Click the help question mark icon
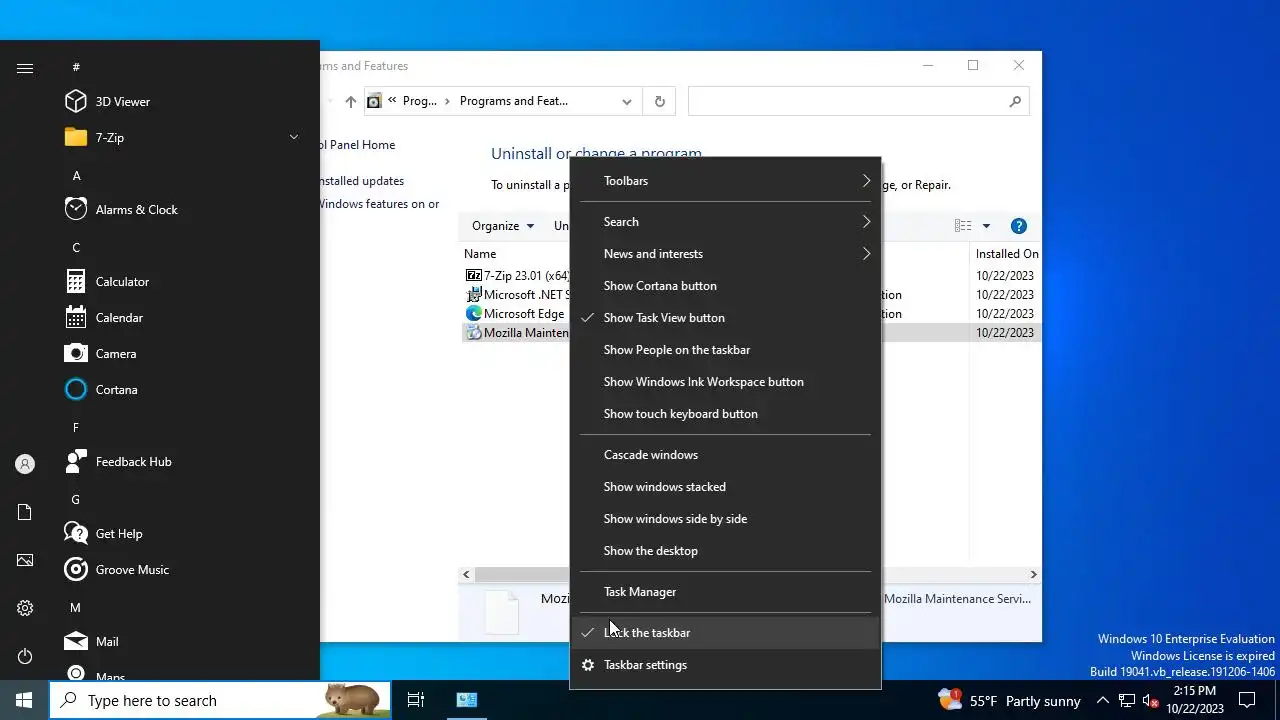The image size is (1280, 720). coord(1018,226)
